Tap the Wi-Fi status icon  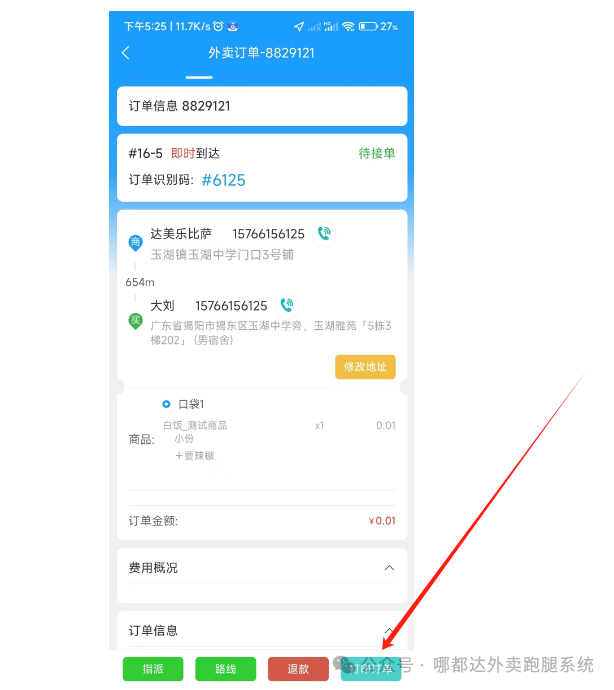348,26
